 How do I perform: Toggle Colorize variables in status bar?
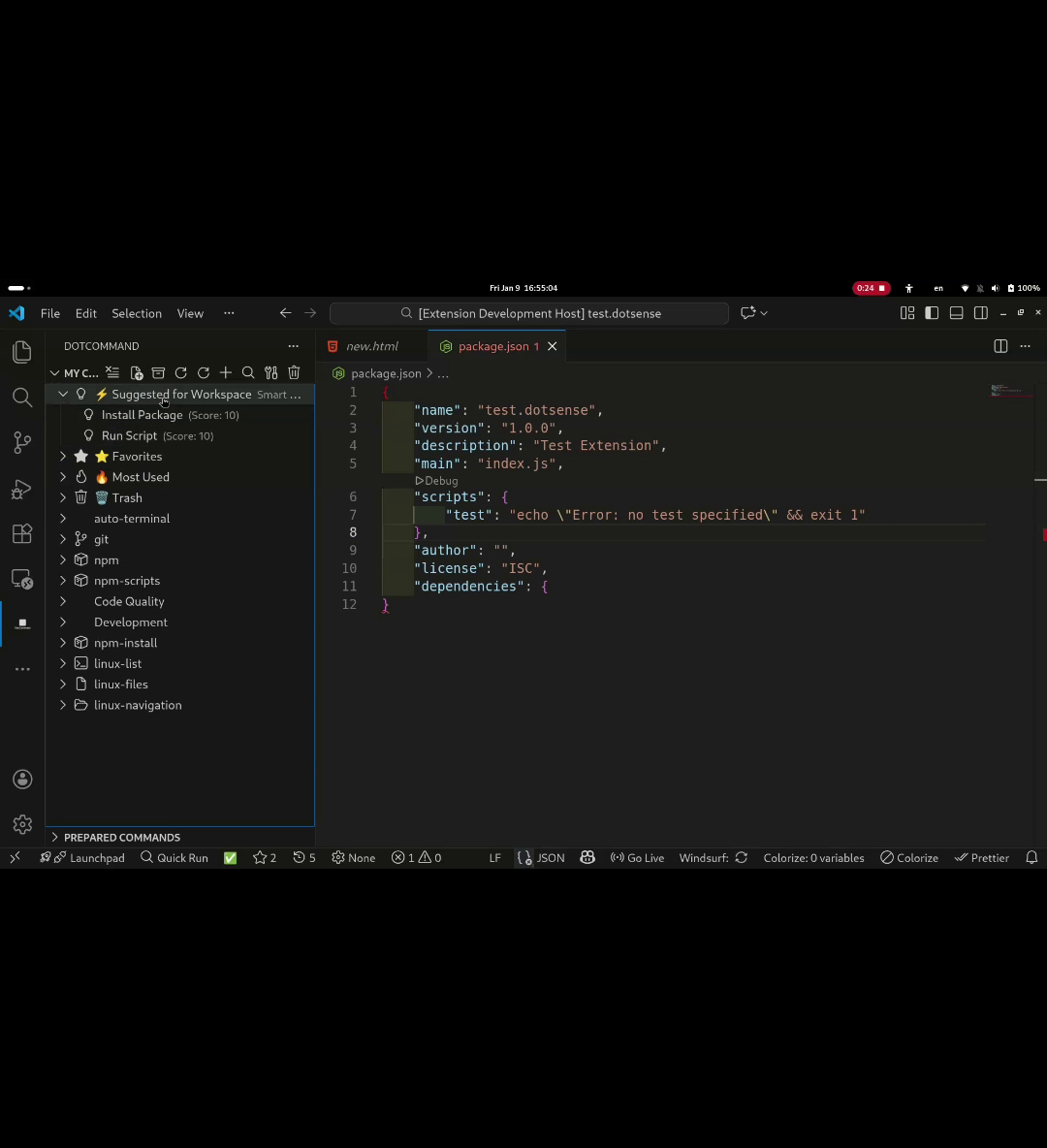(813, 857)
